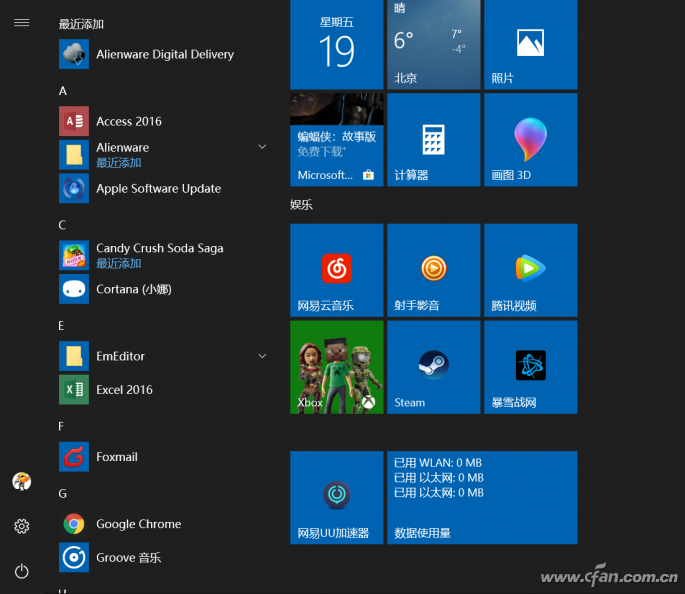Image resolution: width=685 pixels, height=594 pixels.
Task: Click the Power button icon
Action: (21, 571)
